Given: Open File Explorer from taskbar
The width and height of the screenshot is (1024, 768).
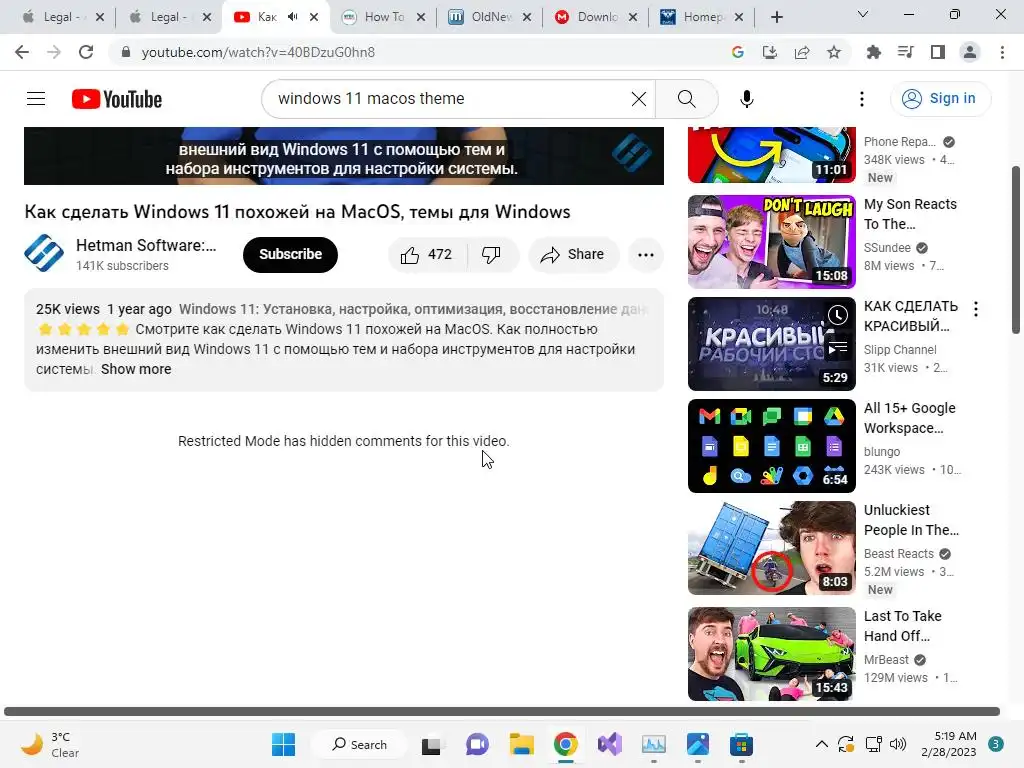Looking at the screenshot, I should coord(521,744).
